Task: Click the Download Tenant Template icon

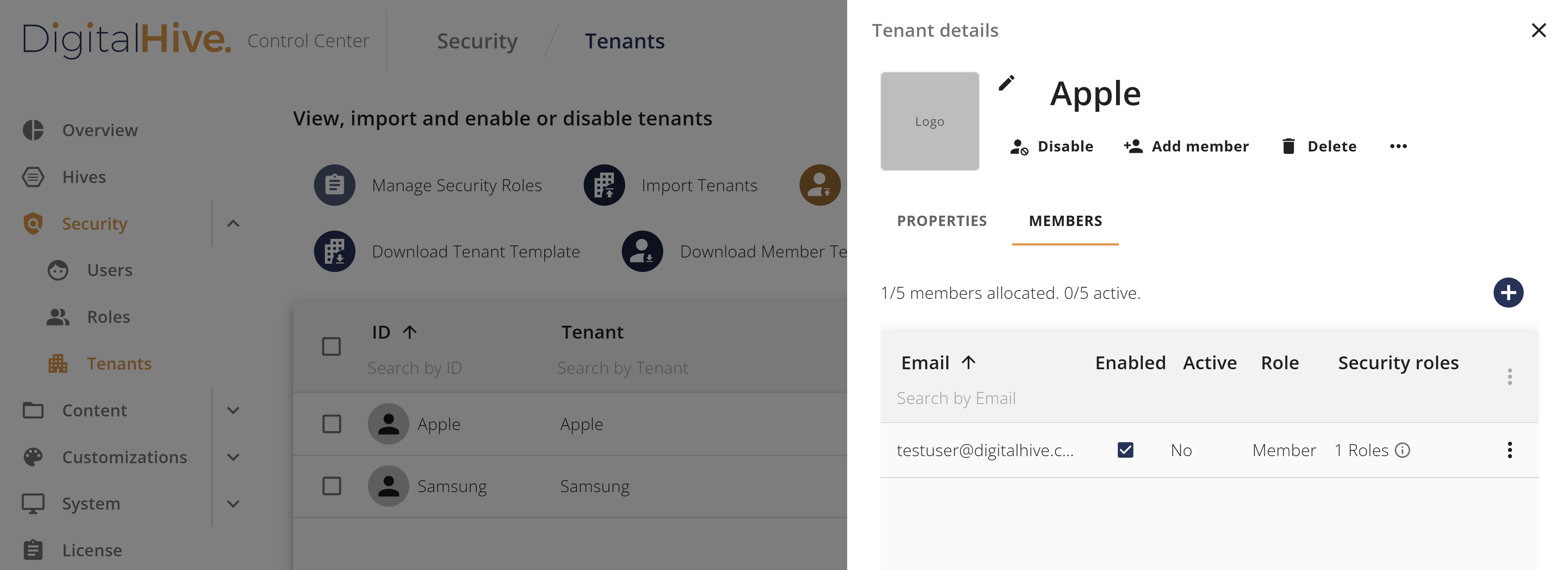Action: (334, 251)
